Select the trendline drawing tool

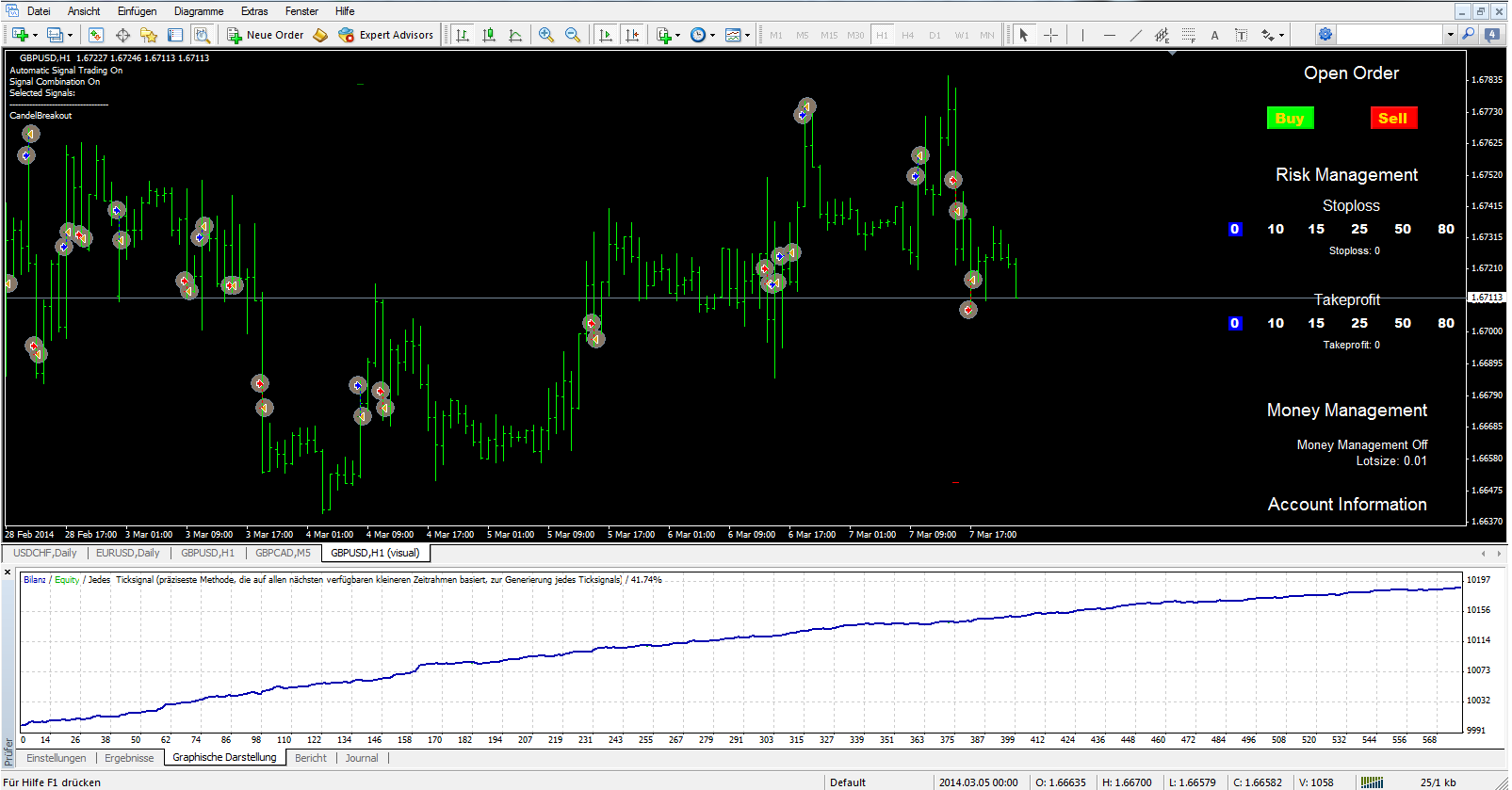(x=1135, y=35)
